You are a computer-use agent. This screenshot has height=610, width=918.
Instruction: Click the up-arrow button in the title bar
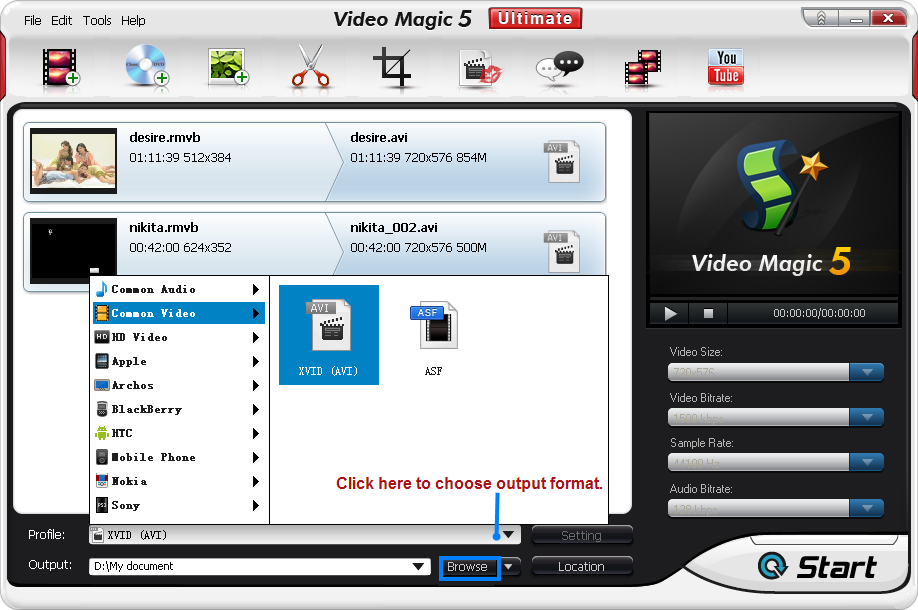coord(821,19)
